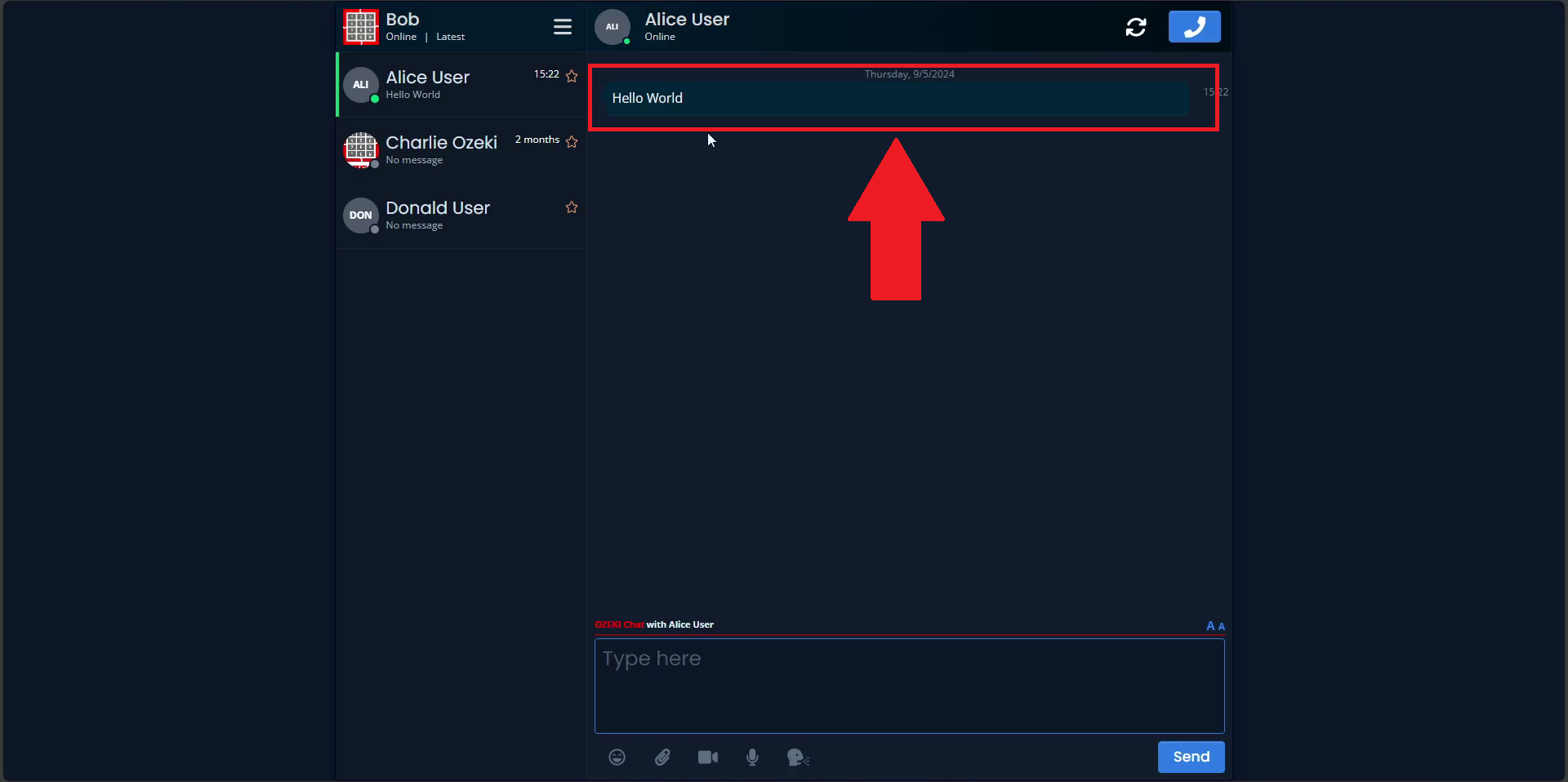Click the OZEKI Chat link

(619, 624)
